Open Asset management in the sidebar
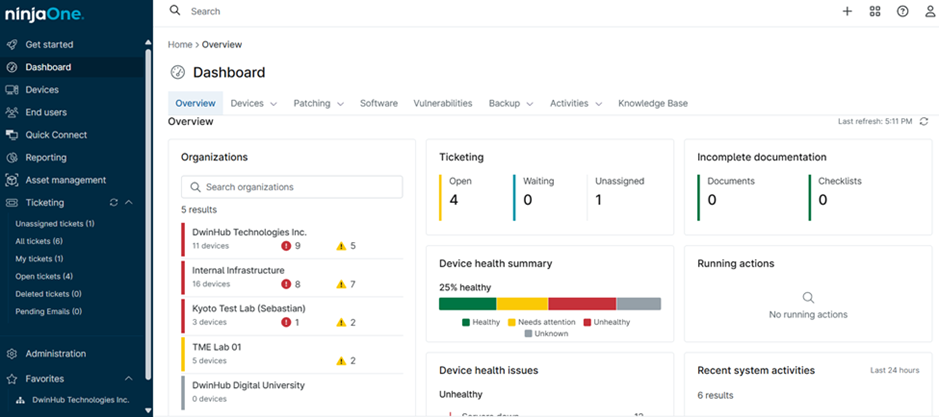The width and height of the screenshot is (939, 417). coord(65,180)
